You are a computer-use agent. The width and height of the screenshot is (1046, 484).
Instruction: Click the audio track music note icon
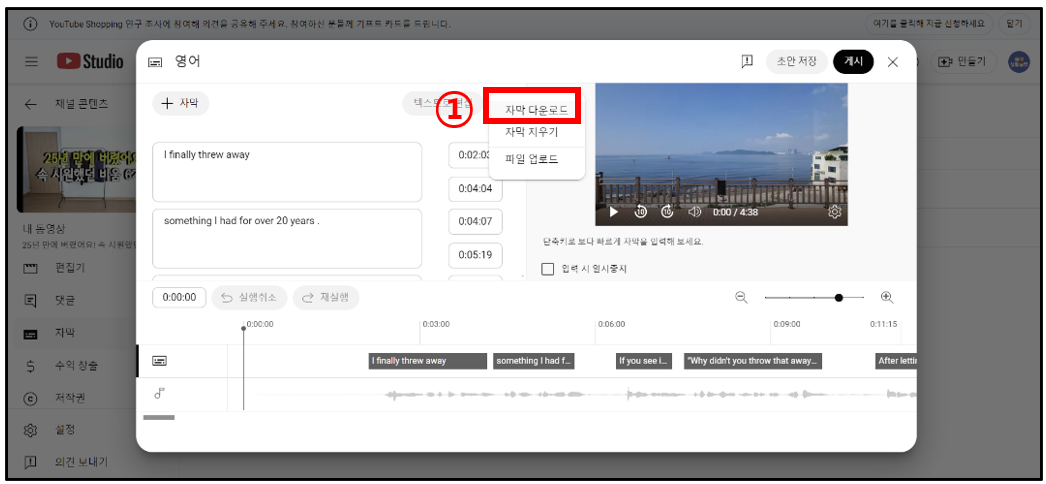[x=159, y=394]
